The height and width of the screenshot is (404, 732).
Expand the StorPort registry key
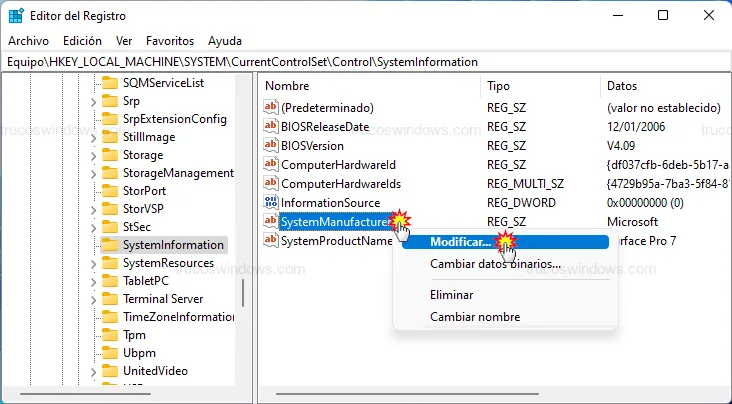point(93,191)
